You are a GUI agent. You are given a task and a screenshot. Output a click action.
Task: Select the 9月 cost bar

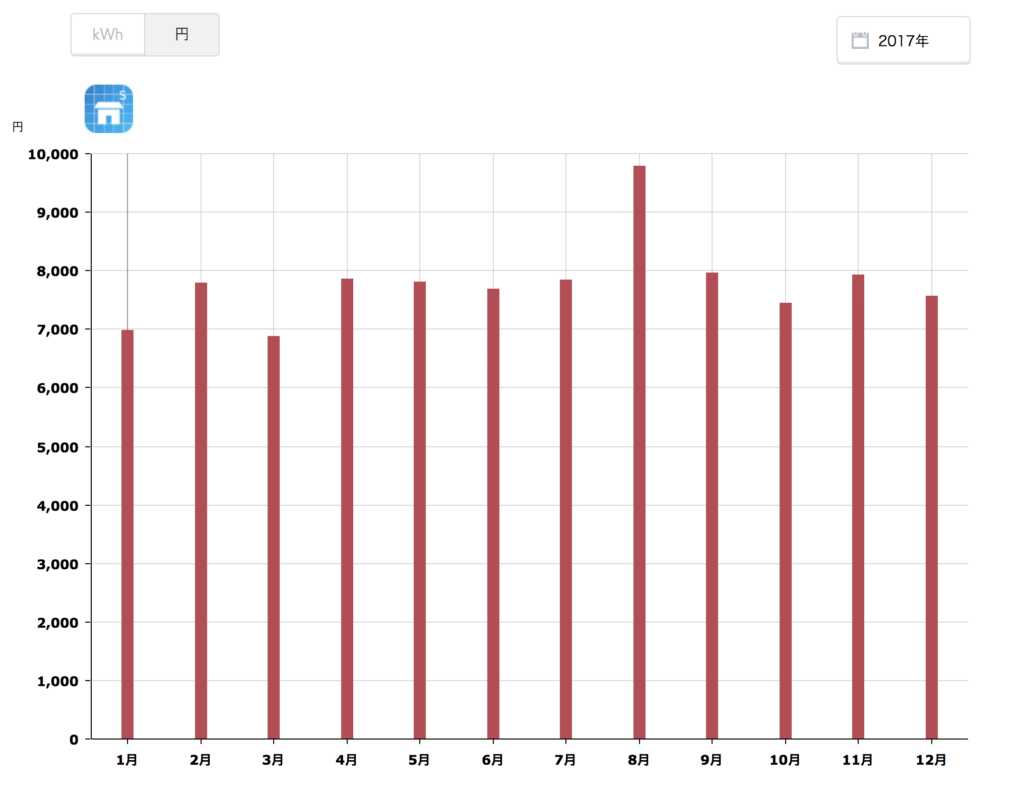(712, 505)
